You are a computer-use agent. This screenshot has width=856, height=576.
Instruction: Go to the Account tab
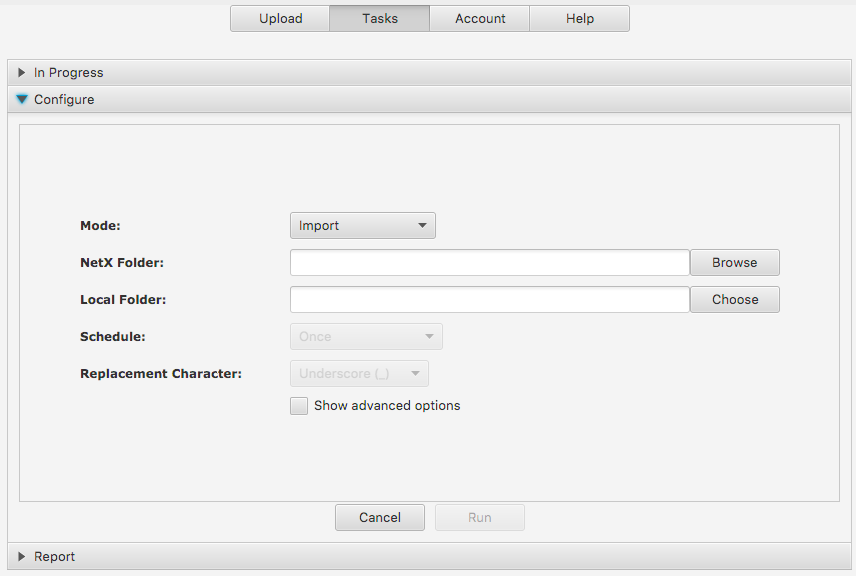(480, 19)
